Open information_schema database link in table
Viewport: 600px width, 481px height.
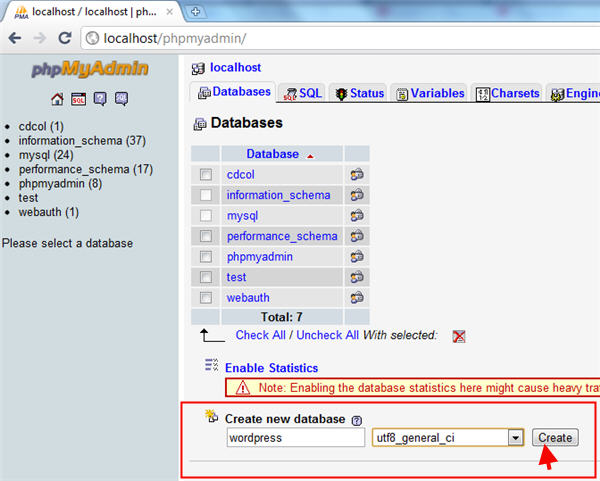tap(278, 195)
